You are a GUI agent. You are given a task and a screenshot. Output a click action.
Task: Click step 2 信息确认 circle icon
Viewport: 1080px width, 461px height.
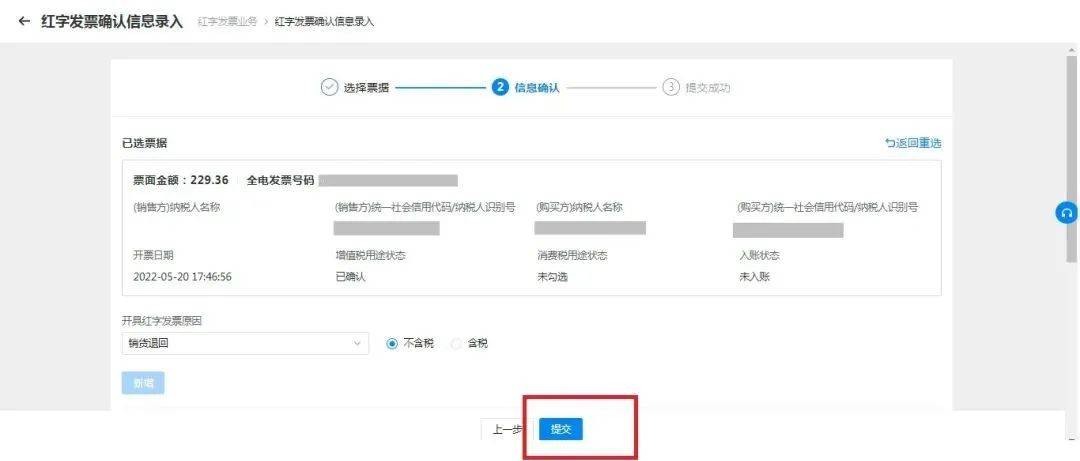tap(500, 88)
